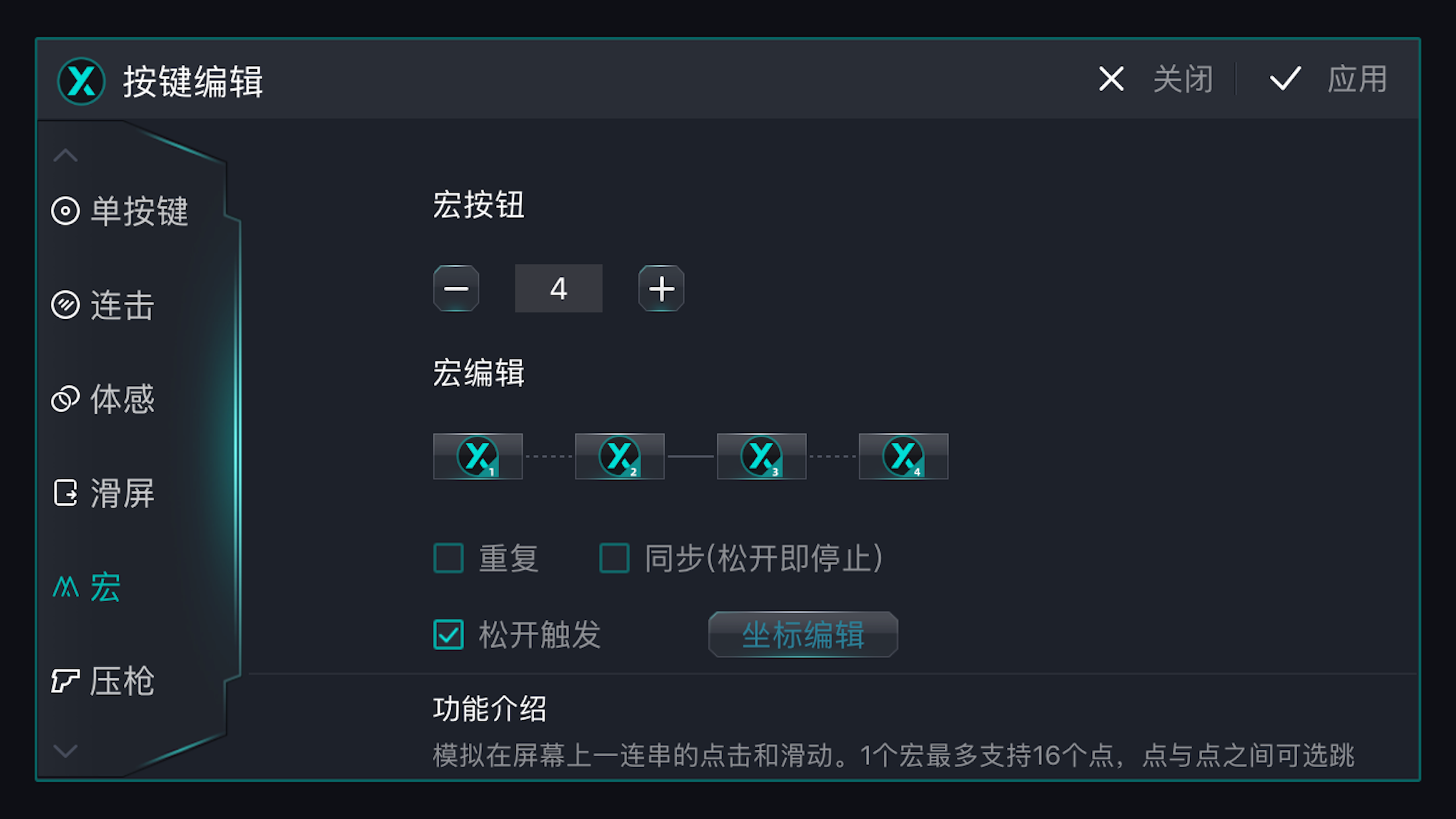Click the X logo beside 按键编辑

(x=80, y=80)
